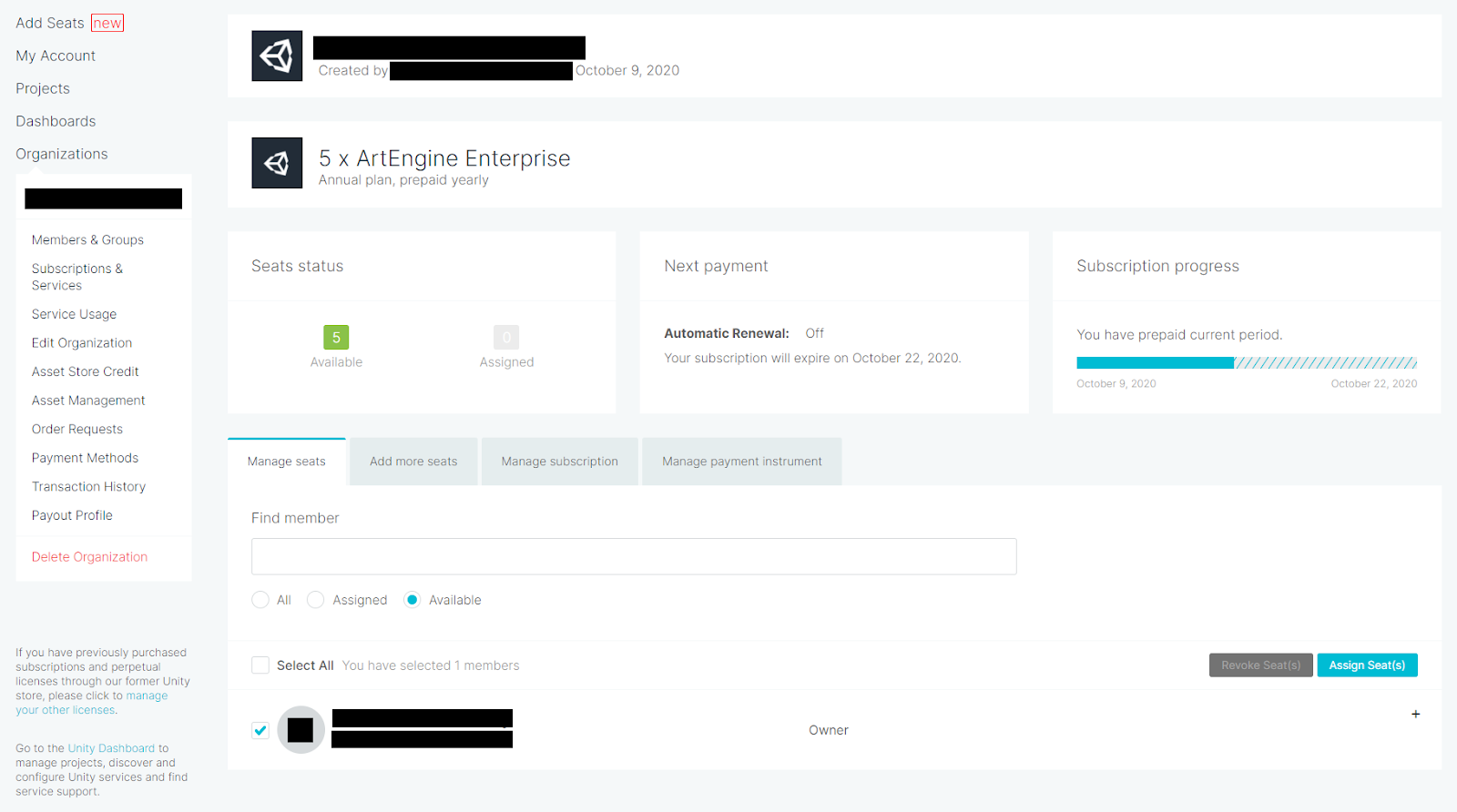Image resolution: width=1457 pixels, height=812 pixels.
Task: Click the 'Next payment' heading
Action: tap(716, 266)
